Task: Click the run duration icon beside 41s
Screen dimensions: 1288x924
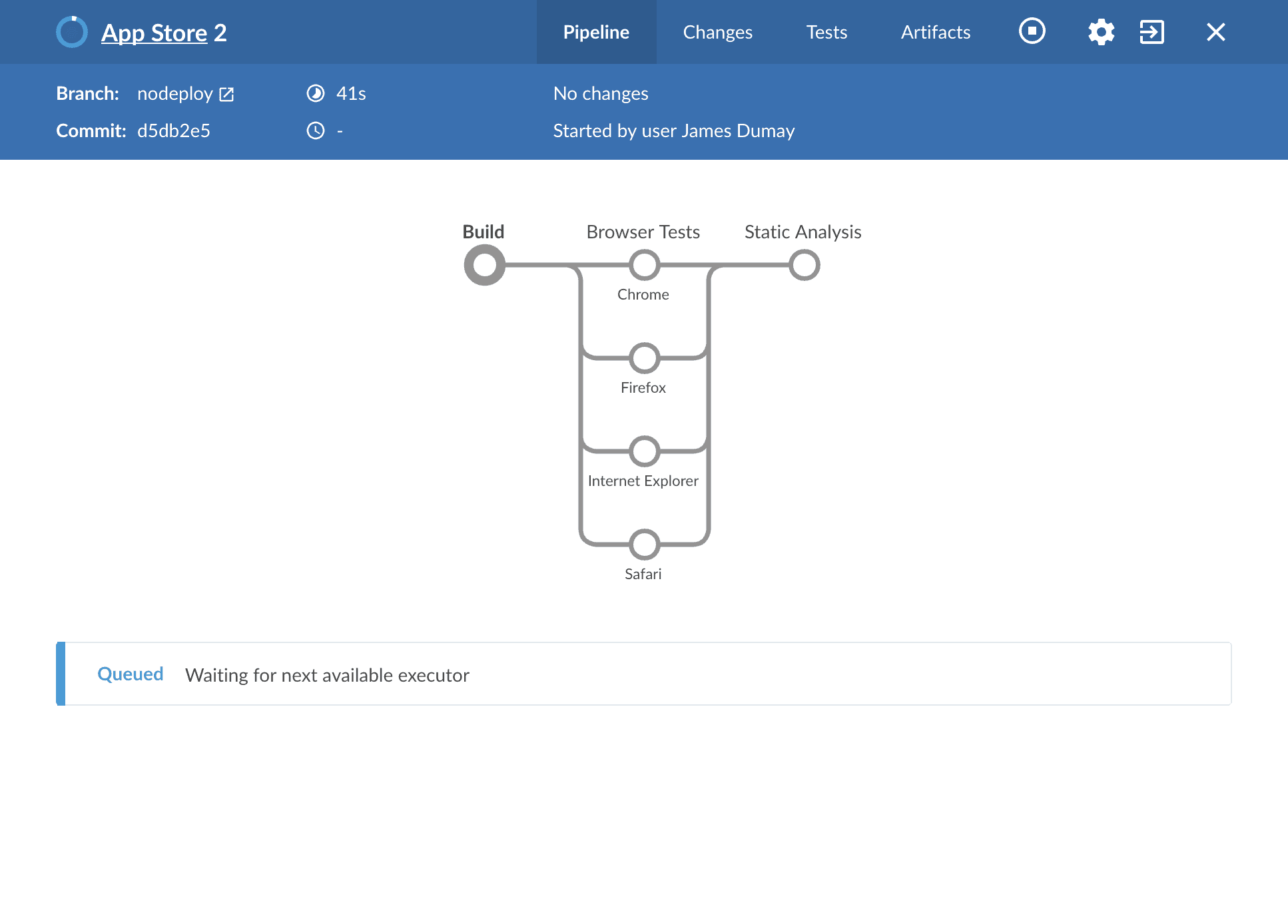Action: [316, 93]
